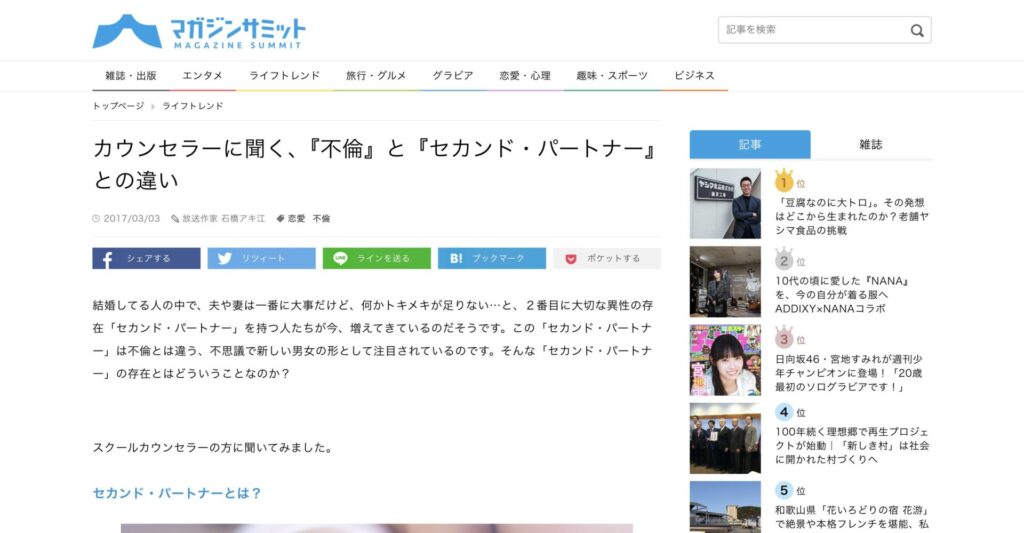
Task: Click the 恋愛 tag link
Action: [297, 218]
